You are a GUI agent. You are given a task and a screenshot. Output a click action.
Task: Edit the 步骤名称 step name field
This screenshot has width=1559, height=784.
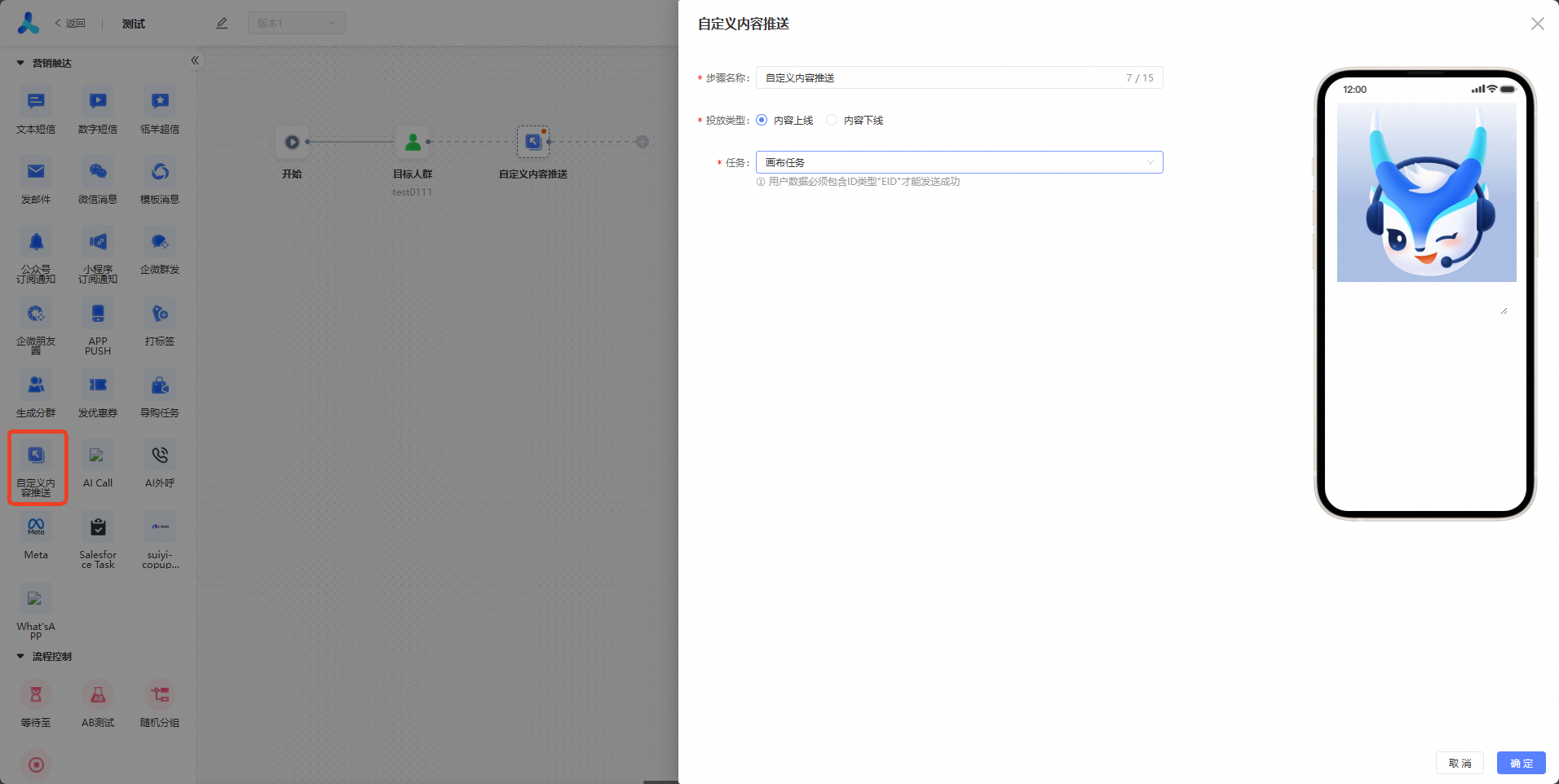pos(959,77)
